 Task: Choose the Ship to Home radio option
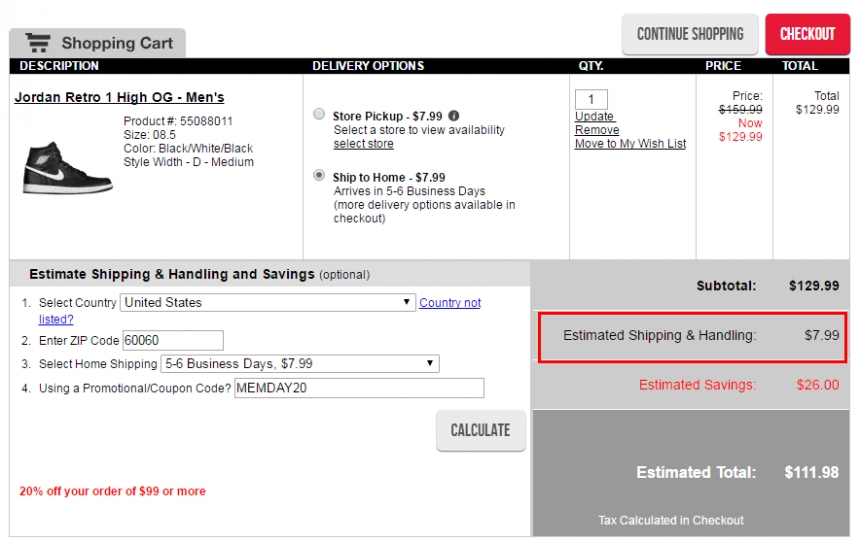[x=319, y=175]
